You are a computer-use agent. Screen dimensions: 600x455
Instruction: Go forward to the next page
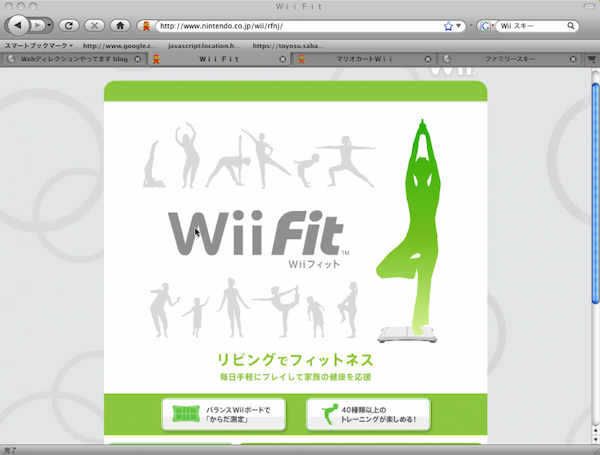click(38, 26)
